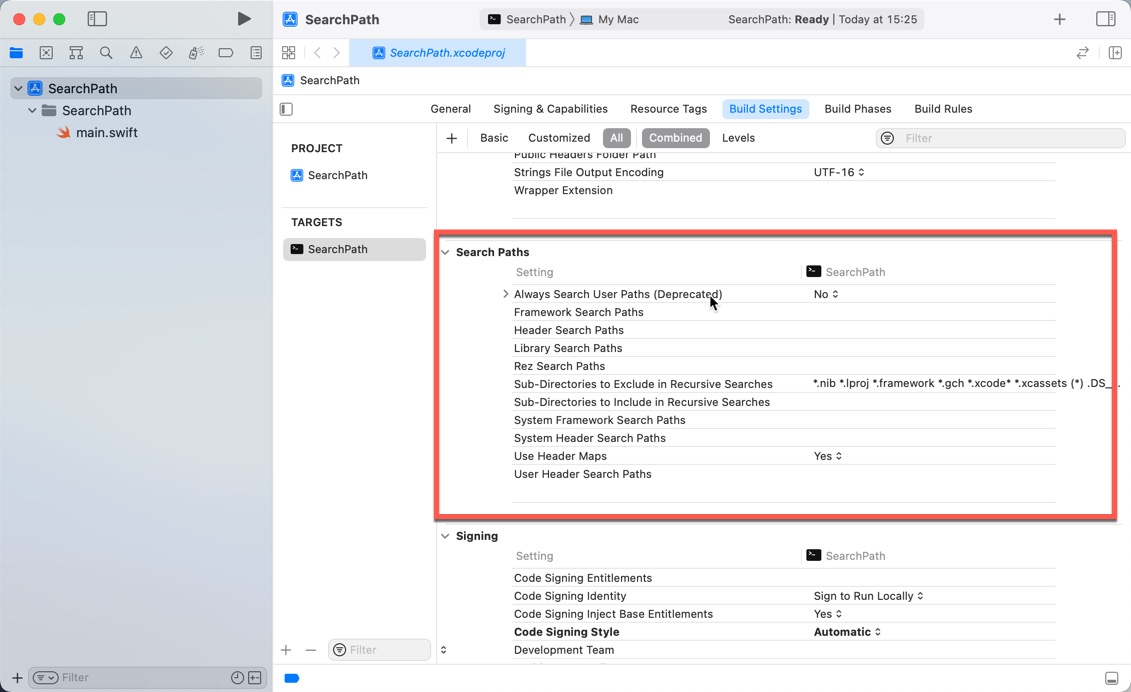Change Always Search User Paths value No
This screenshot has height=692, width=1131.
826,294
